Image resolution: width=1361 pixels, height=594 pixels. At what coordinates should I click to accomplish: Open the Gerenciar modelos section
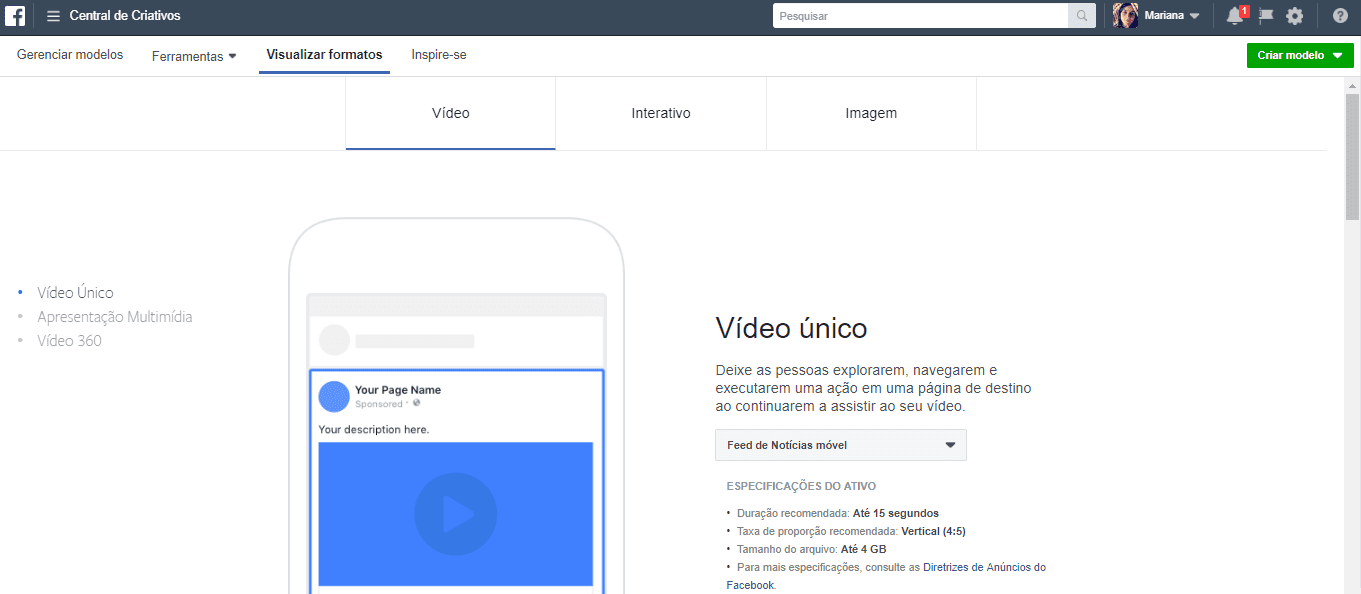coord(69,55)
